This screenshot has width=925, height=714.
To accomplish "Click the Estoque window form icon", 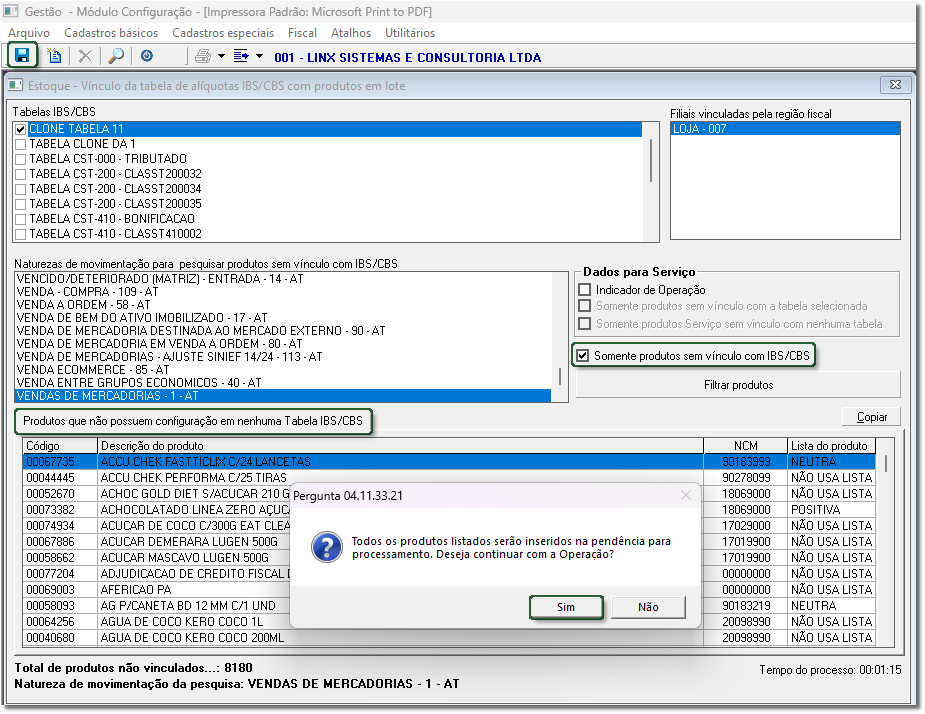I will pyautogui.click(x=15, y=86).
